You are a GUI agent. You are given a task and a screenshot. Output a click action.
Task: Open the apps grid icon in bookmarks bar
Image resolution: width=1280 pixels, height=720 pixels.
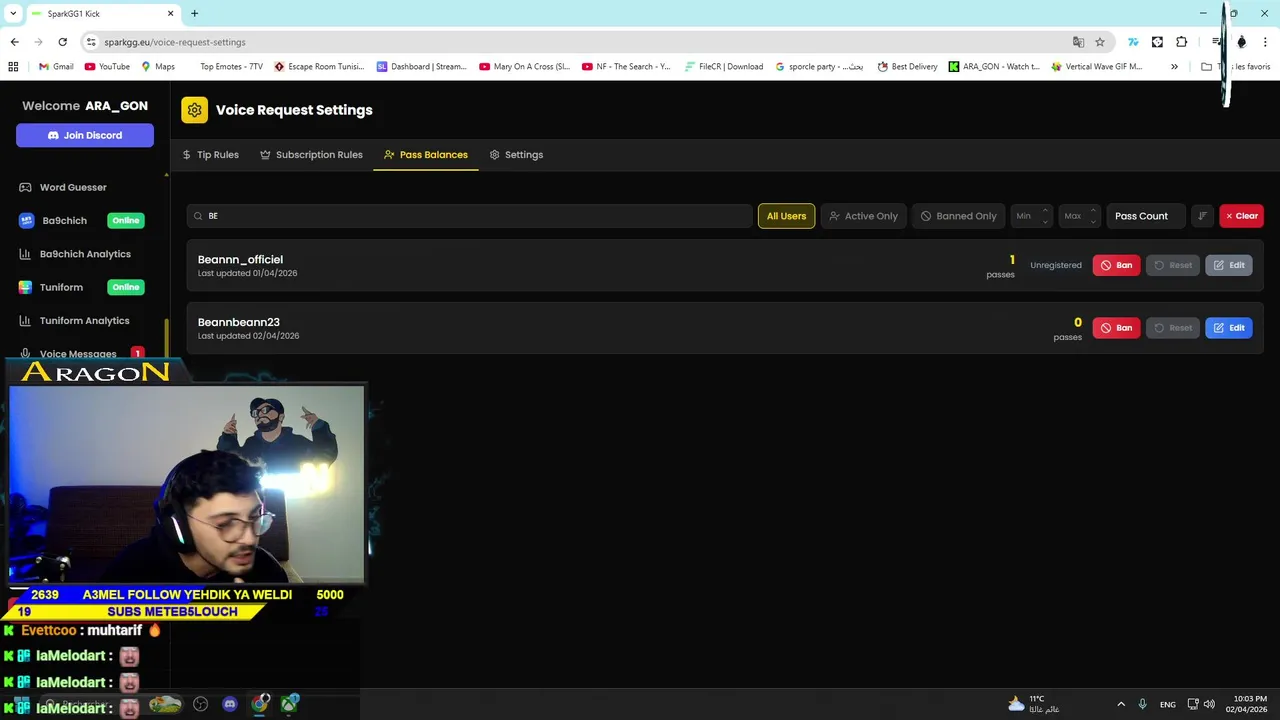tap(13, 67)
